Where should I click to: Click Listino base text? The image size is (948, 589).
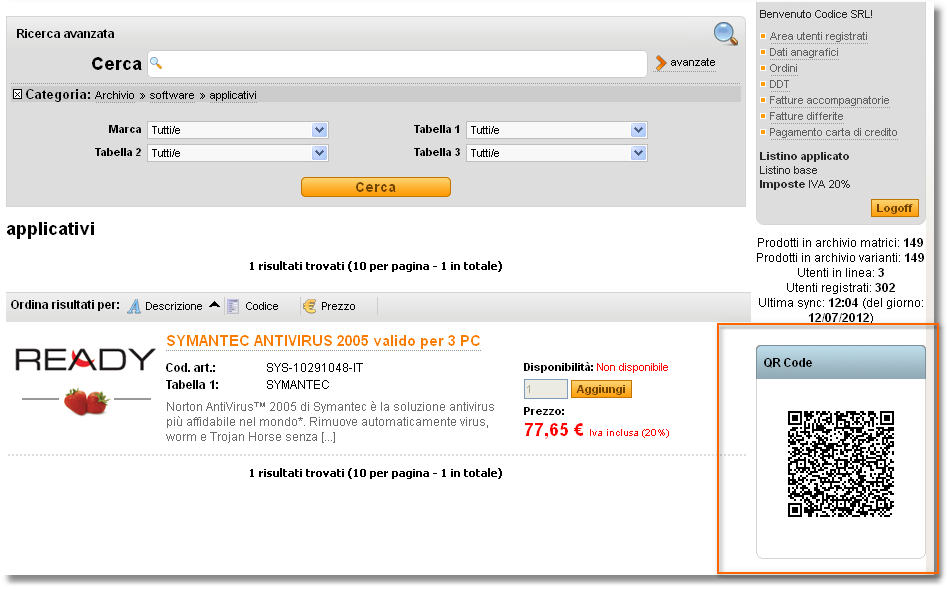(x=788, y=171)
